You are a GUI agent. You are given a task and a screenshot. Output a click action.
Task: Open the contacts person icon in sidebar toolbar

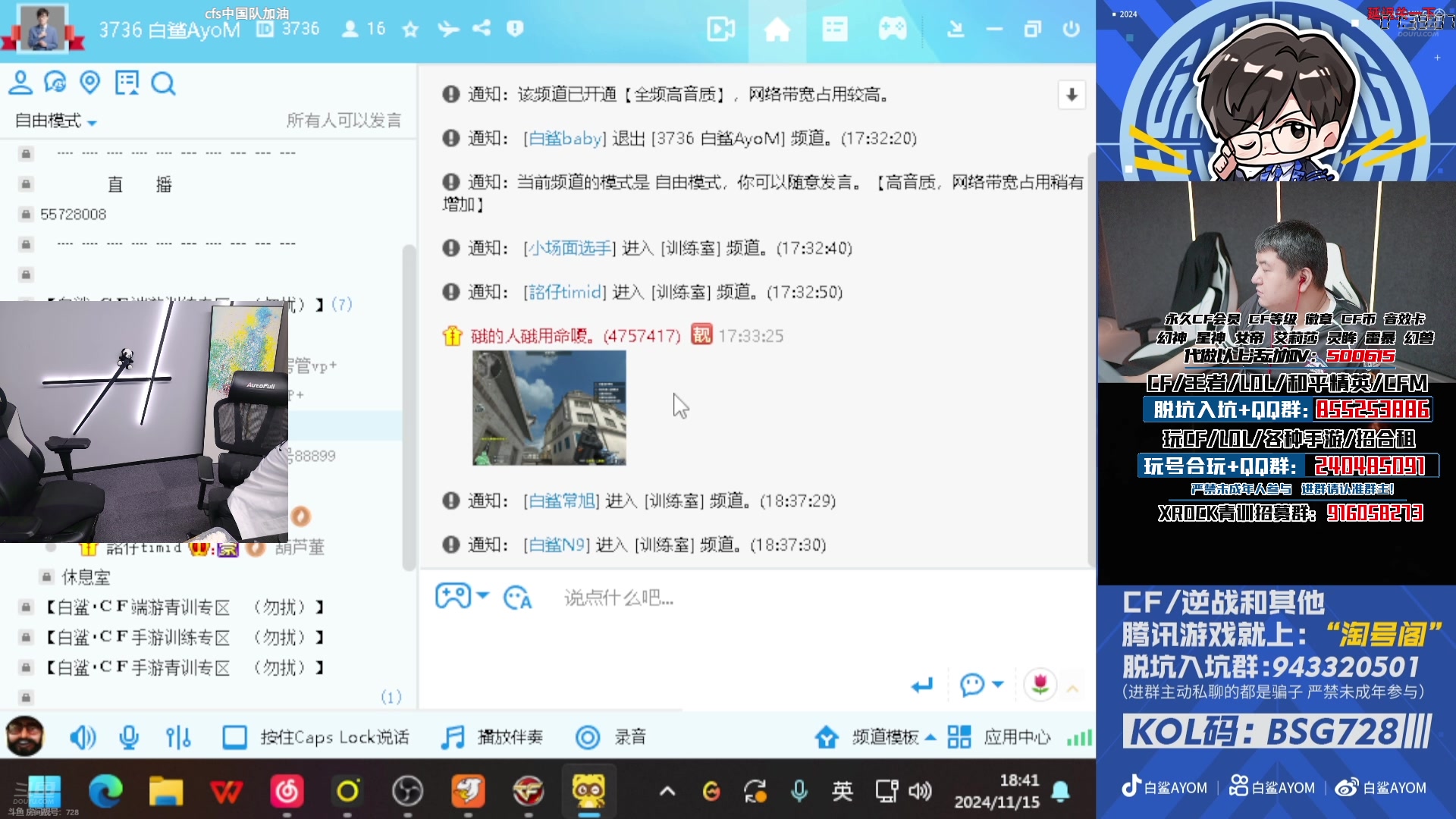tap(20, 82)
